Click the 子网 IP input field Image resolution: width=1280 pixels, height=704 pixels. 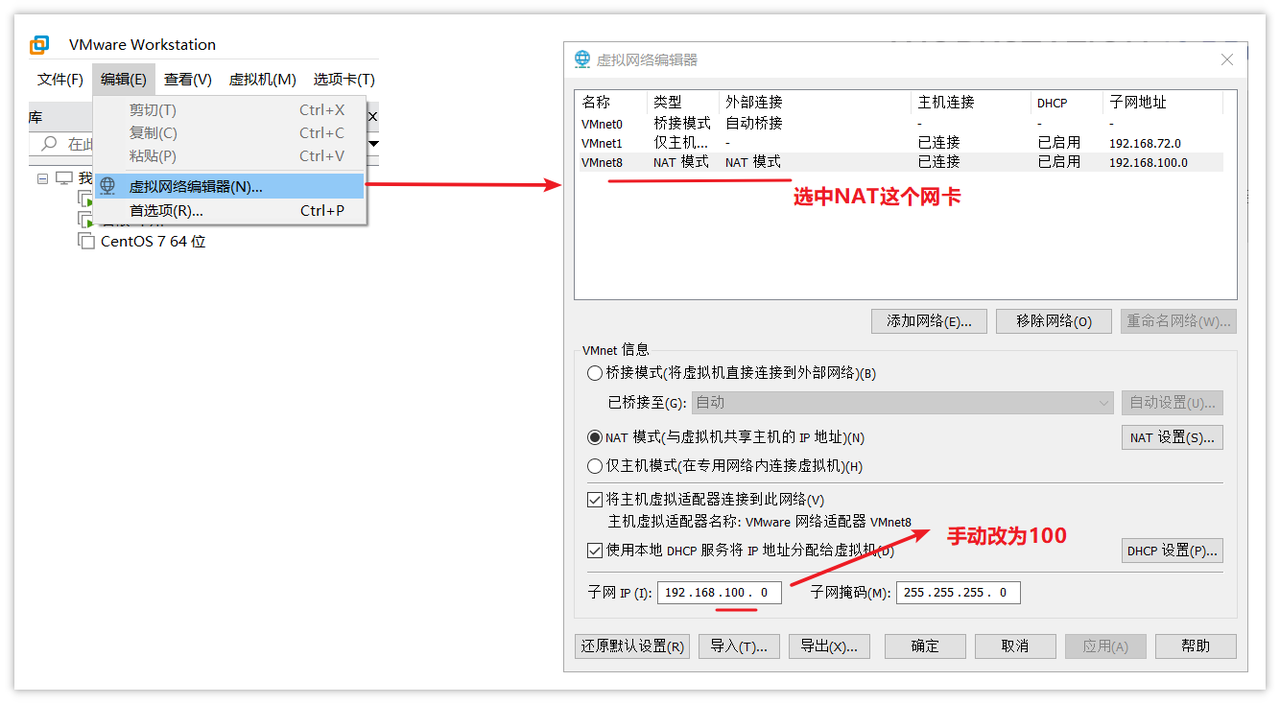pos(719,592)
